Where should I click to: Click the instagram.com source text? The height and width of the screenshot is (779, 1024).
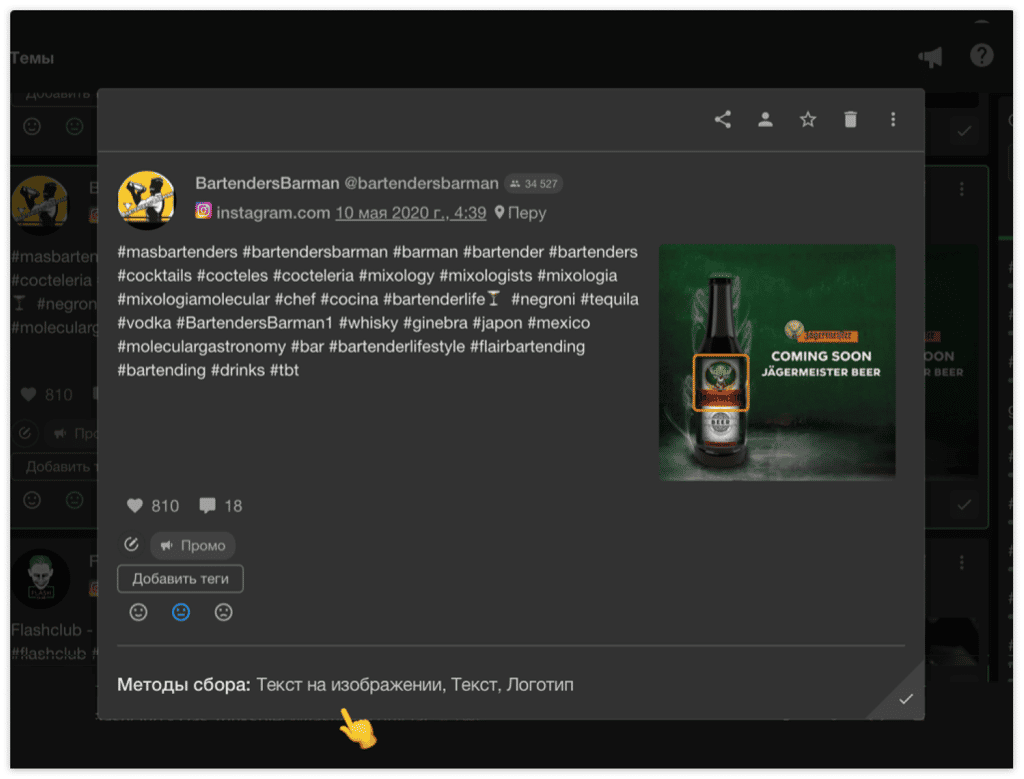pos(273,213)
